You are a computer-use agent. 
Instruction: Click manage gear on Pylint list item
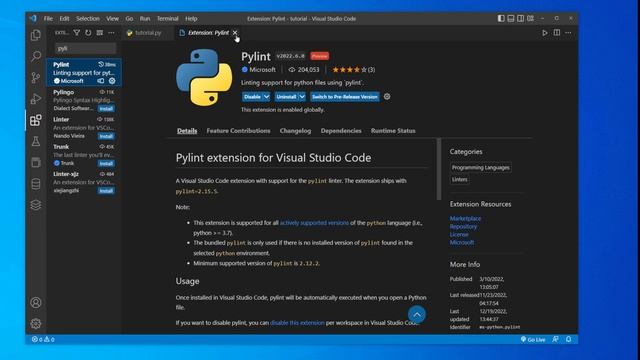pyautogui.click(x=112, y=81)
